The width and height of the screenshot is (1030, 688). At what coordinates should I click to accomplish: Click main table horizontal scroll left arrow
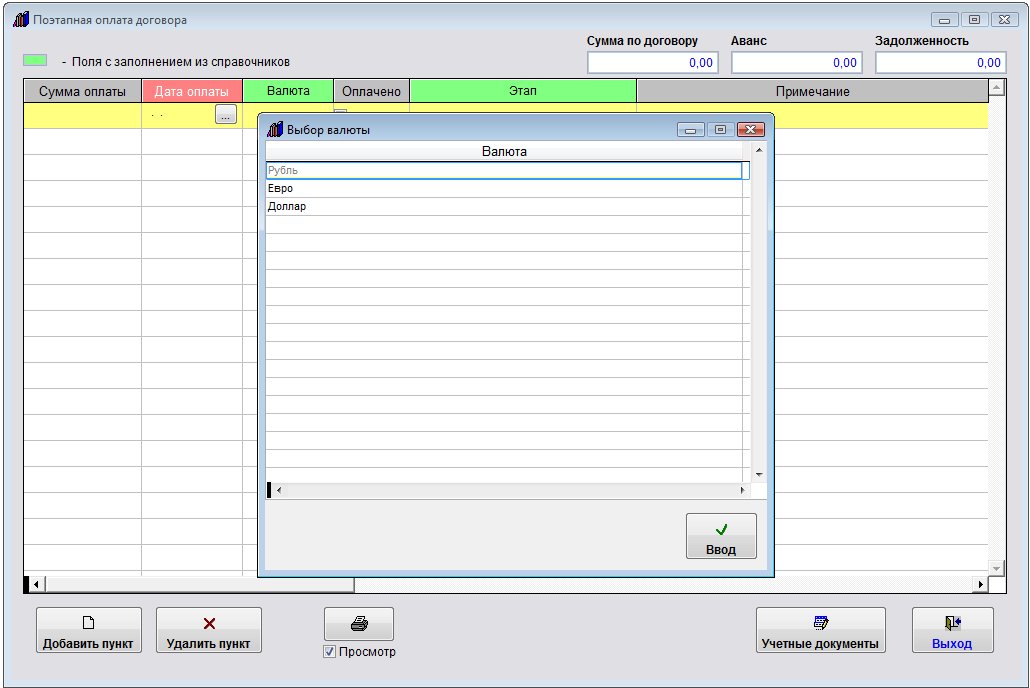pos(36,584)
